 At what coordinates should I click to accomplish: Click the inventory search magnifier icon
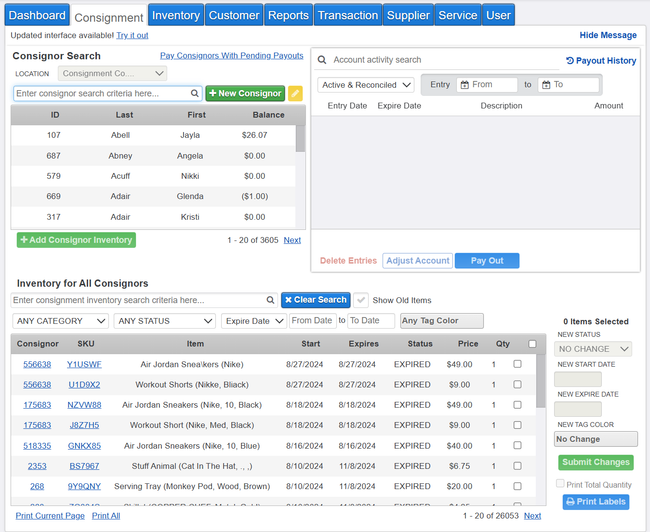tap(270, 300)
